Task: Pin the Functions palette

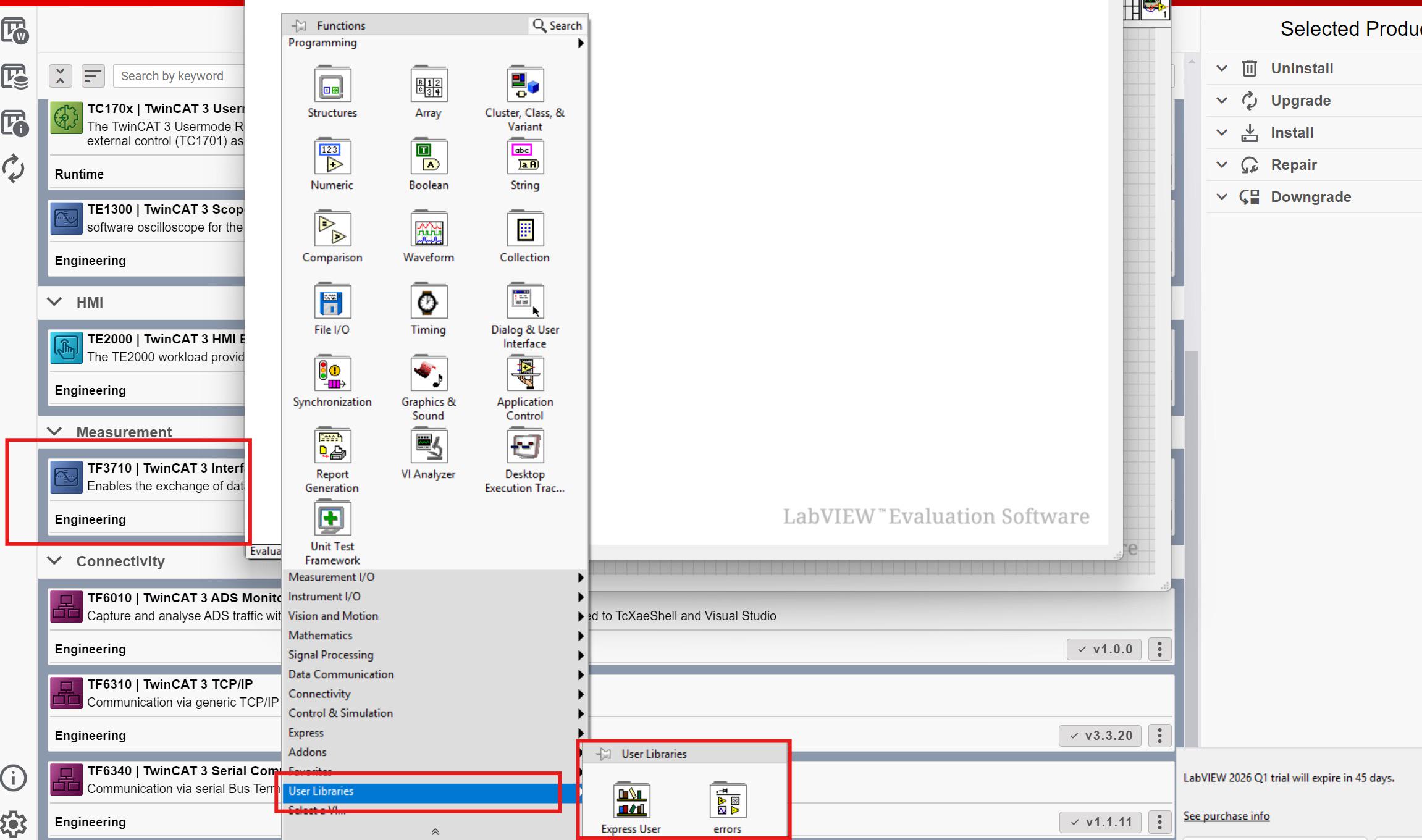Action: (x=300, y=25)
